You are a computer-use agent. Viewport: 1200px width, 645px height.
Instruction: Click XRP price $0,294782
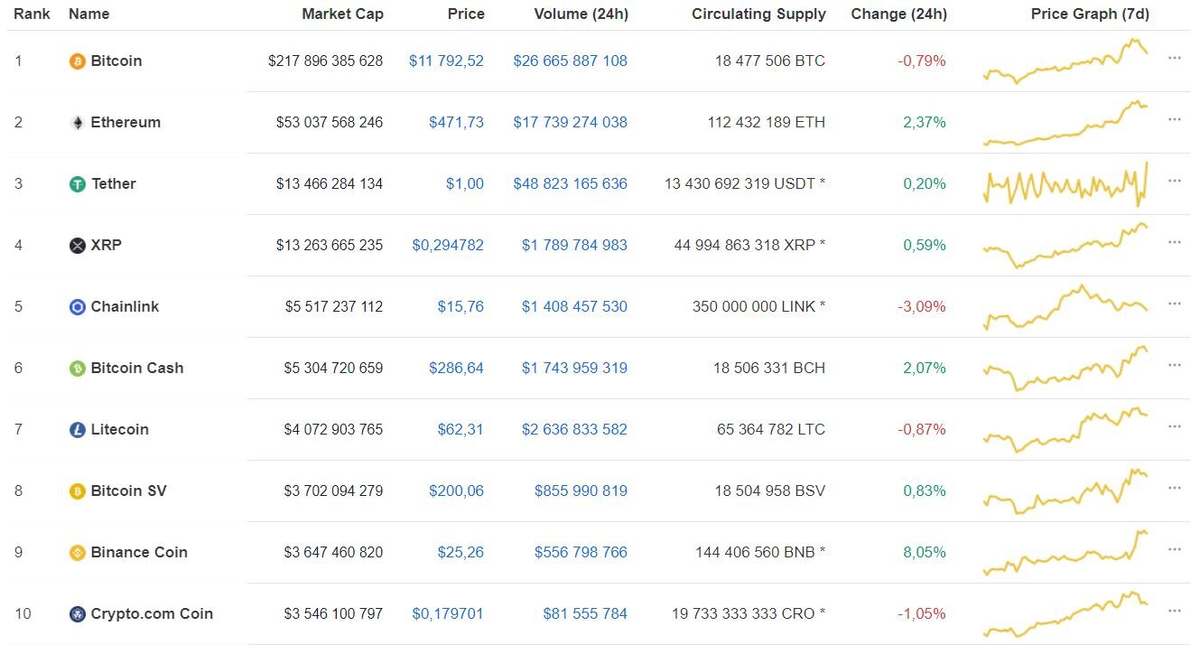point(448,245)
